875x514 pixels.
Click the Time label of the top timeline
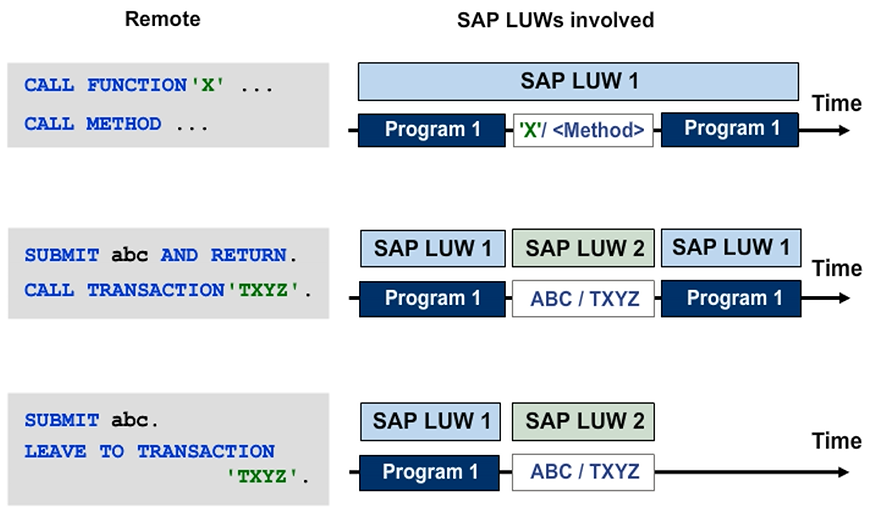point(836,103)
